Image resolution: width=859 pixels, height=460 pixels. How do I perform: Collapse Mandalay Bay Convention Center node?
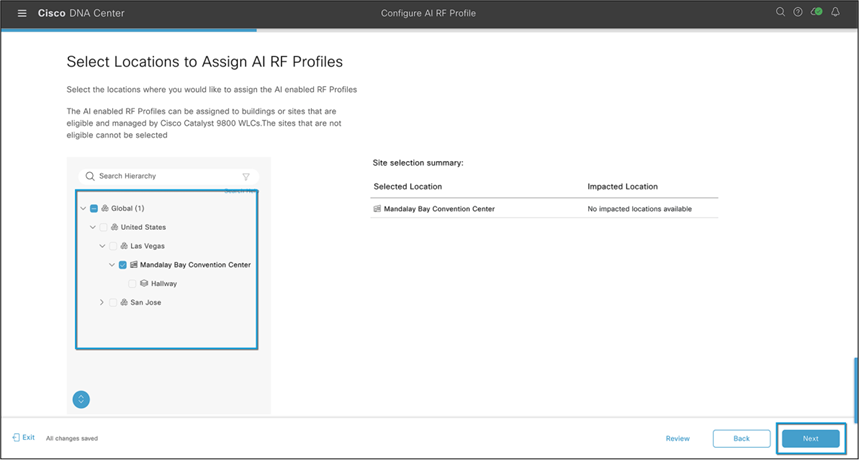112,265
